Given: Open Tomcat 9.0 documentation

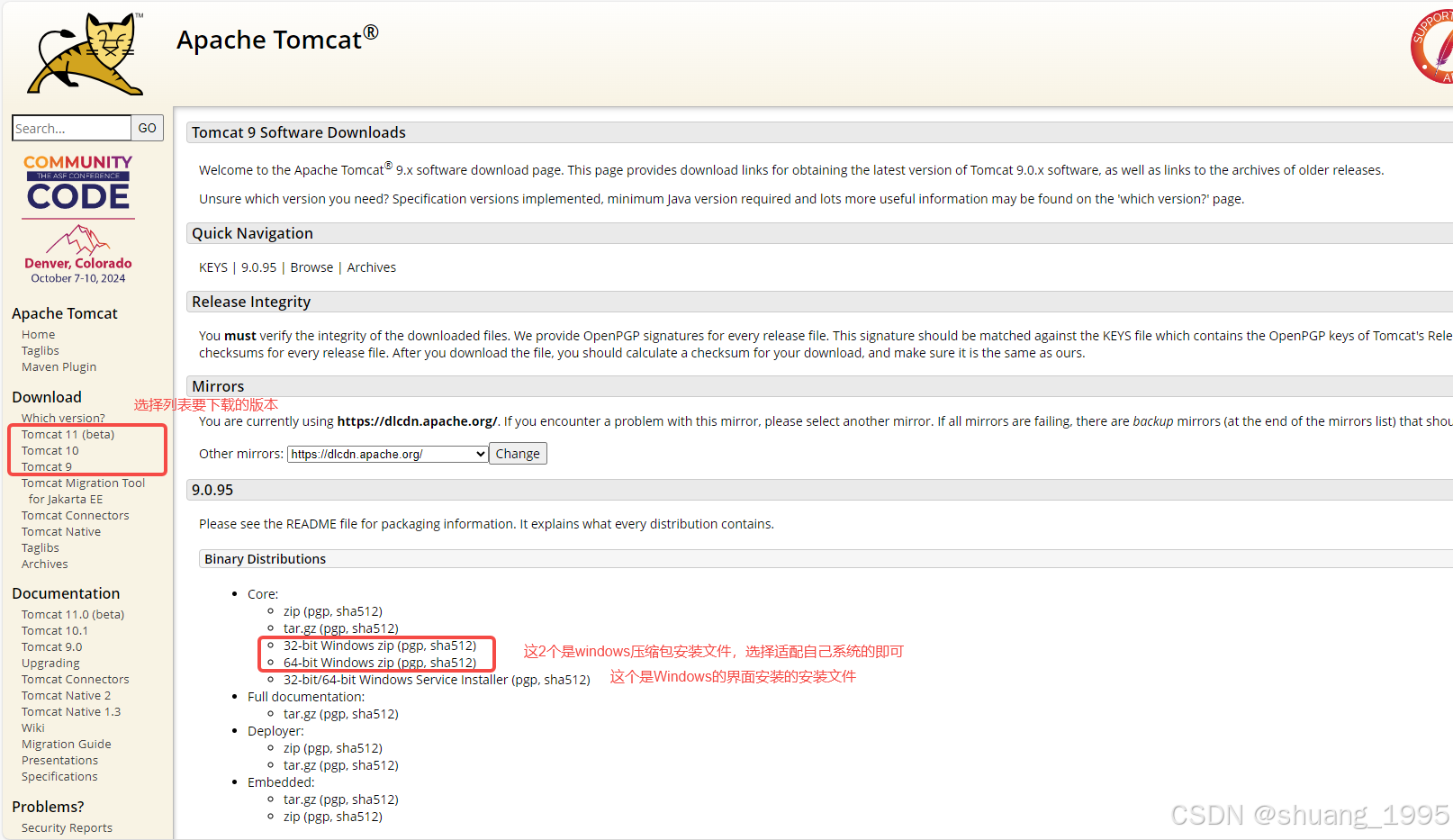Looking at the screenshot, I should pos(51,646).
